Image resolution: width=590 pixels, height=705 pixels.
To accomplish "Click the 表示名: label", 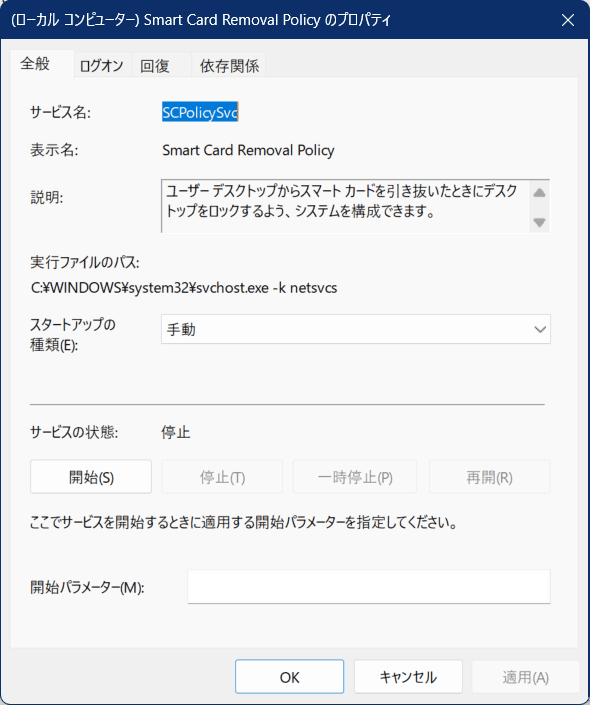I will (54, 150).
